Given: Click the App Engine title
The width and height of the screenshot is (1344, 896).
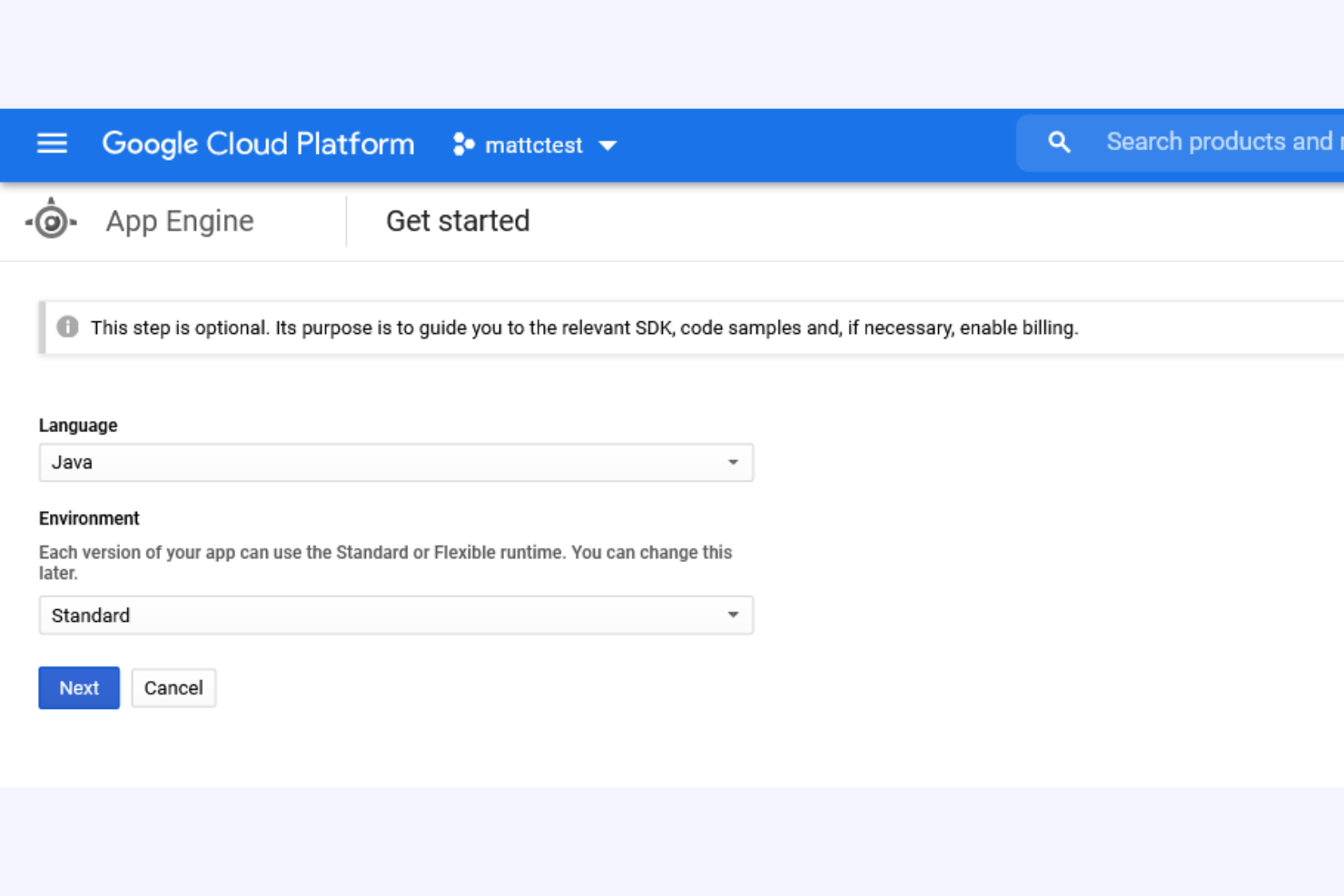Looking at the screenshot, I should click(x=180, y=221).
